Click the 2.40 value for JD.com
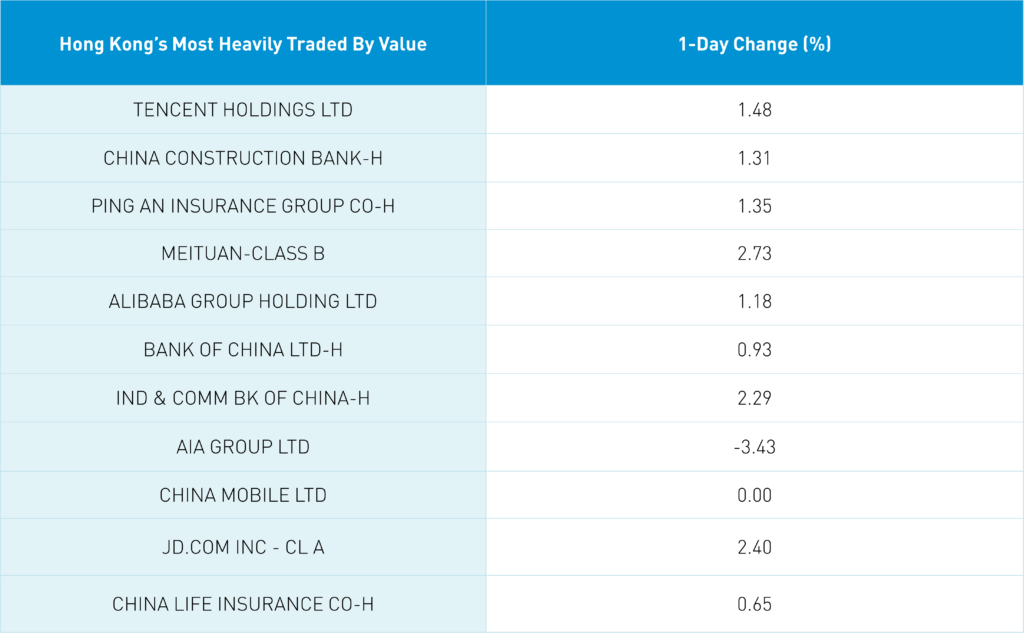The image size is (1024, 633). [754, 547]
